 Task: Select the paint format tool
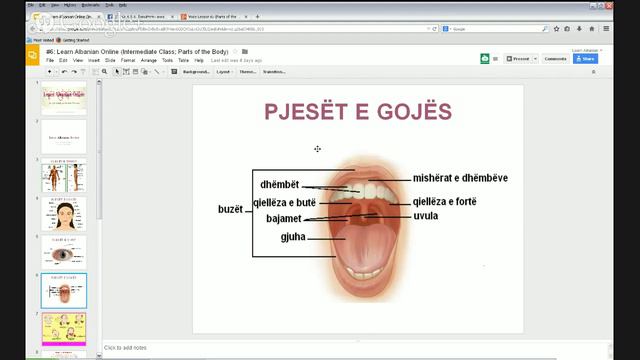coord(83,72)
